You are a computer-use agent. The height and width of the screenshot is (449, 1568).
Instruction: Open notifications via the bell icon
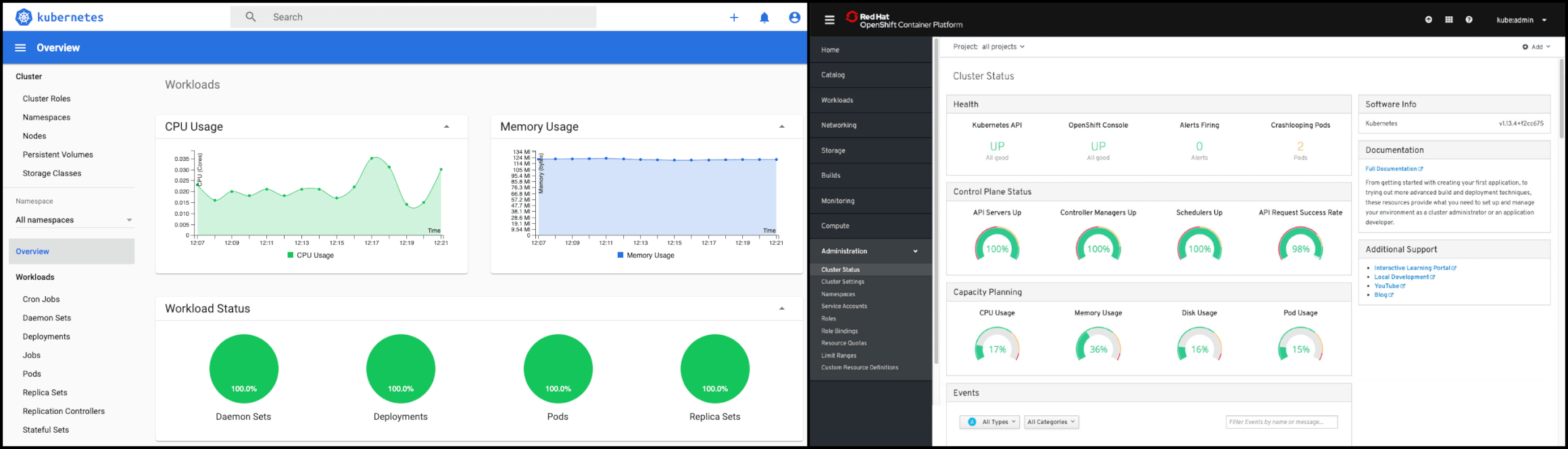pyautogui.click(x=764, y=18)
